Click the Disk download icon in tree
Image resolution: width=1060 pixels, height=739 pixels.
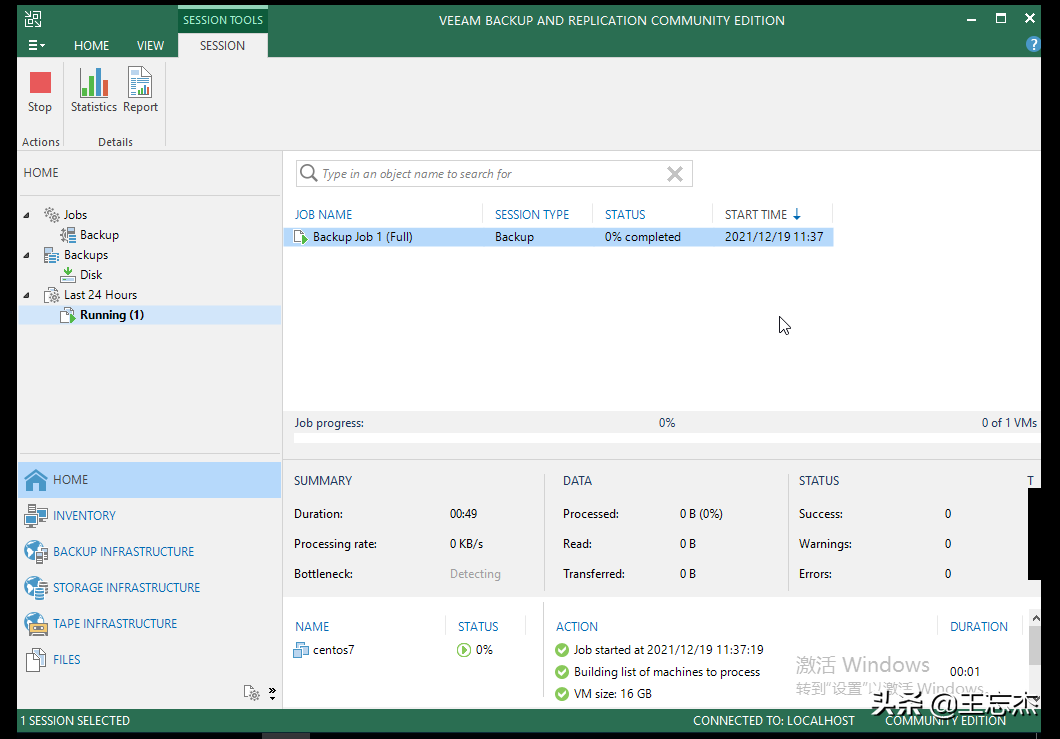point(68,275)
